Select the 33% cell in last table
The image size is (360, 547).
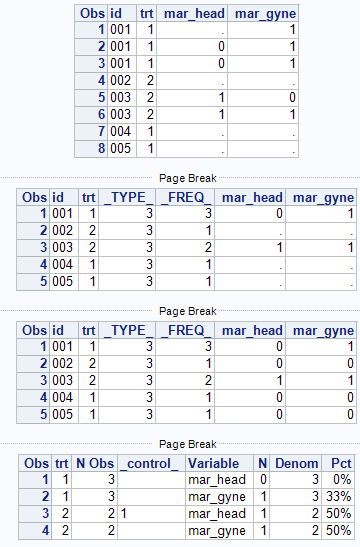(338, 497)
